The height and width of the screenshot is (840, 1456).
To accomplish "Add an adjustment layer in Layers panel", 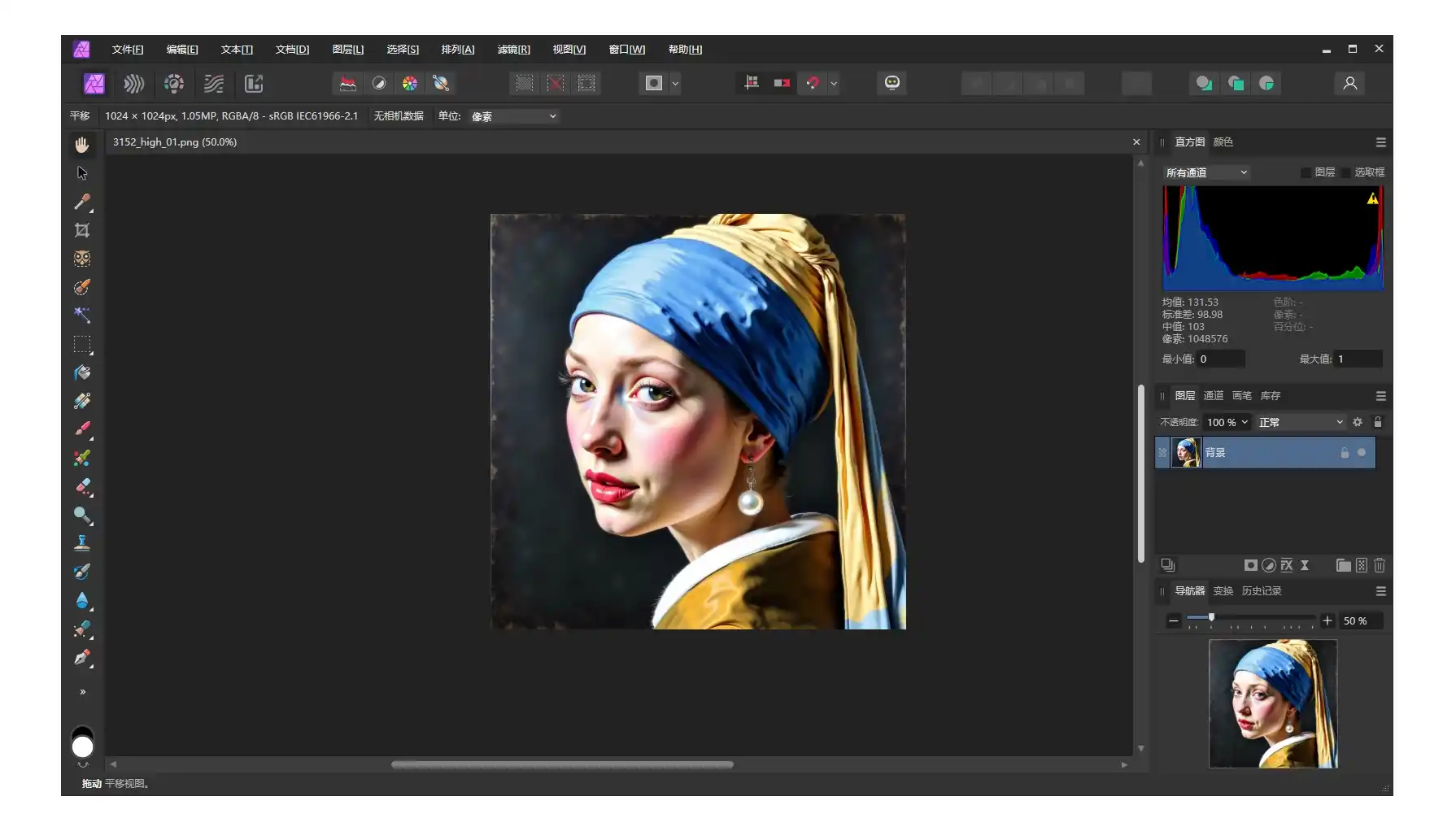I will click(x=1269, y=565).
